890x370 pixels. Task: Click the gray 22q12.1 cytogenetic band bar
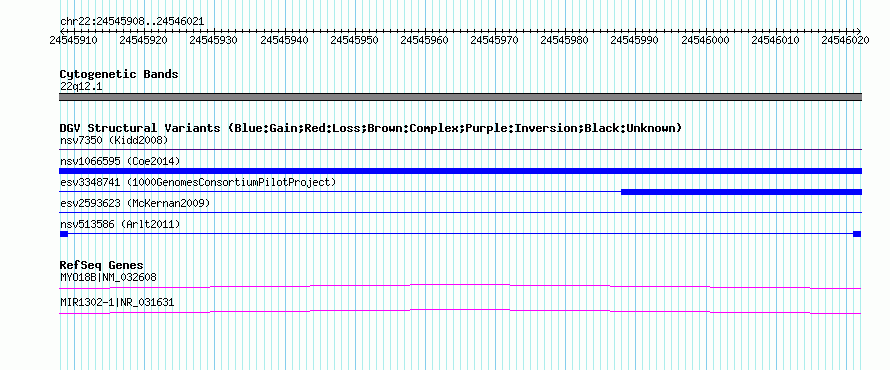point(460,97)
